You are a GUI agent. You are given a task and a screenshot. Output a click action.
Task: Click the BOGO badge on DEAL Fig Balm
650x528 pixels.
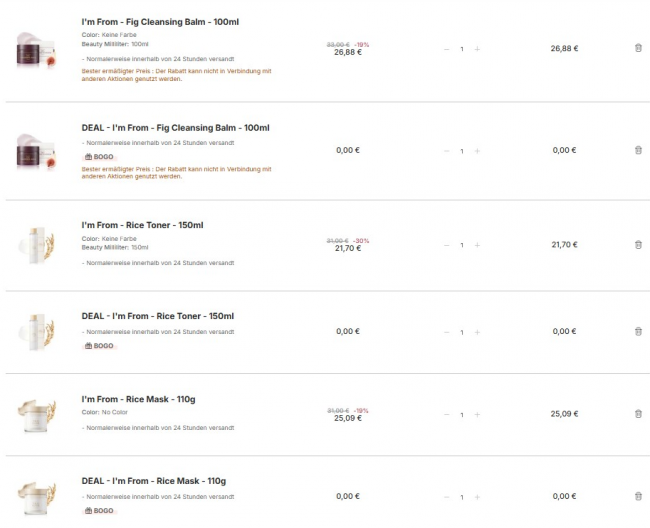pos(99,157)
